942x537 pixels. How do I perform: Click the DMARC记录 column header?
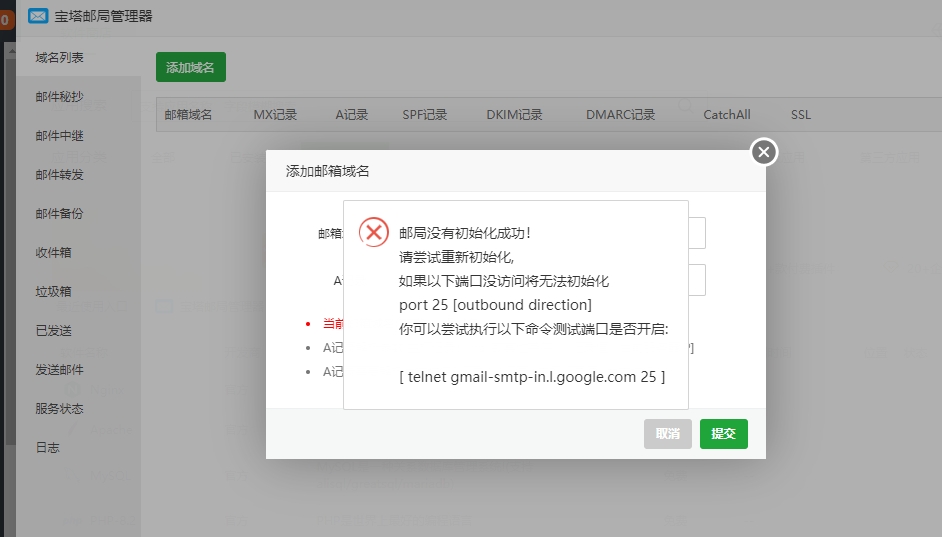pyautogui.click(x=621, y=114)
